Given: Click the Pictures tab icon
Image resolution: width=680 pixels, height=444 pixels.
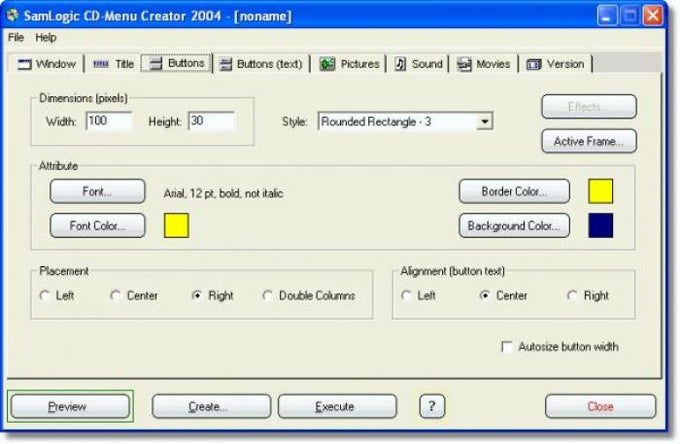Looking at the screenshot, I should [x=327, y=64].
